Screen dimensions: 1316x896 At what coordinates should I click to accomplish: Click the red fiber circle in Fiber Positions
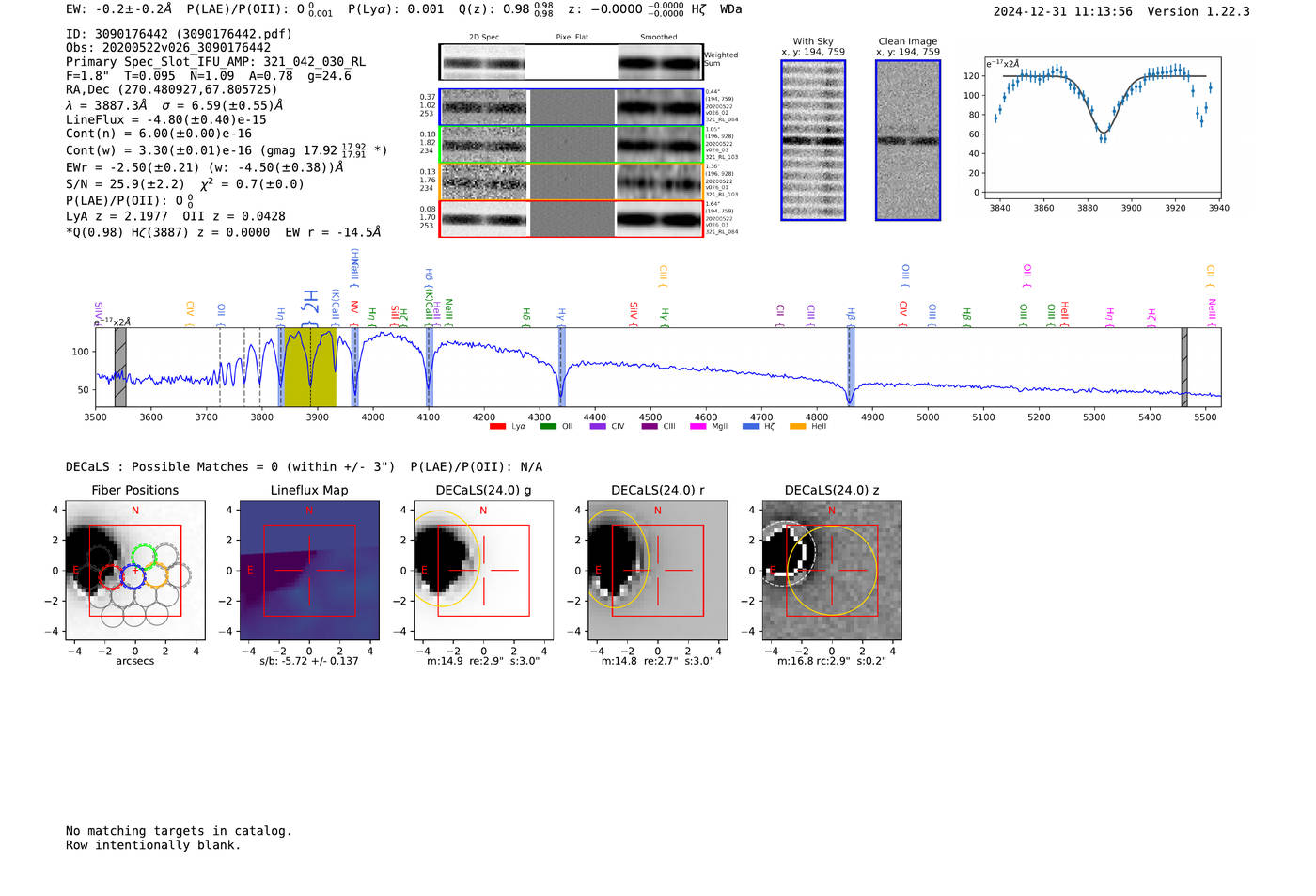click(111, 577)
